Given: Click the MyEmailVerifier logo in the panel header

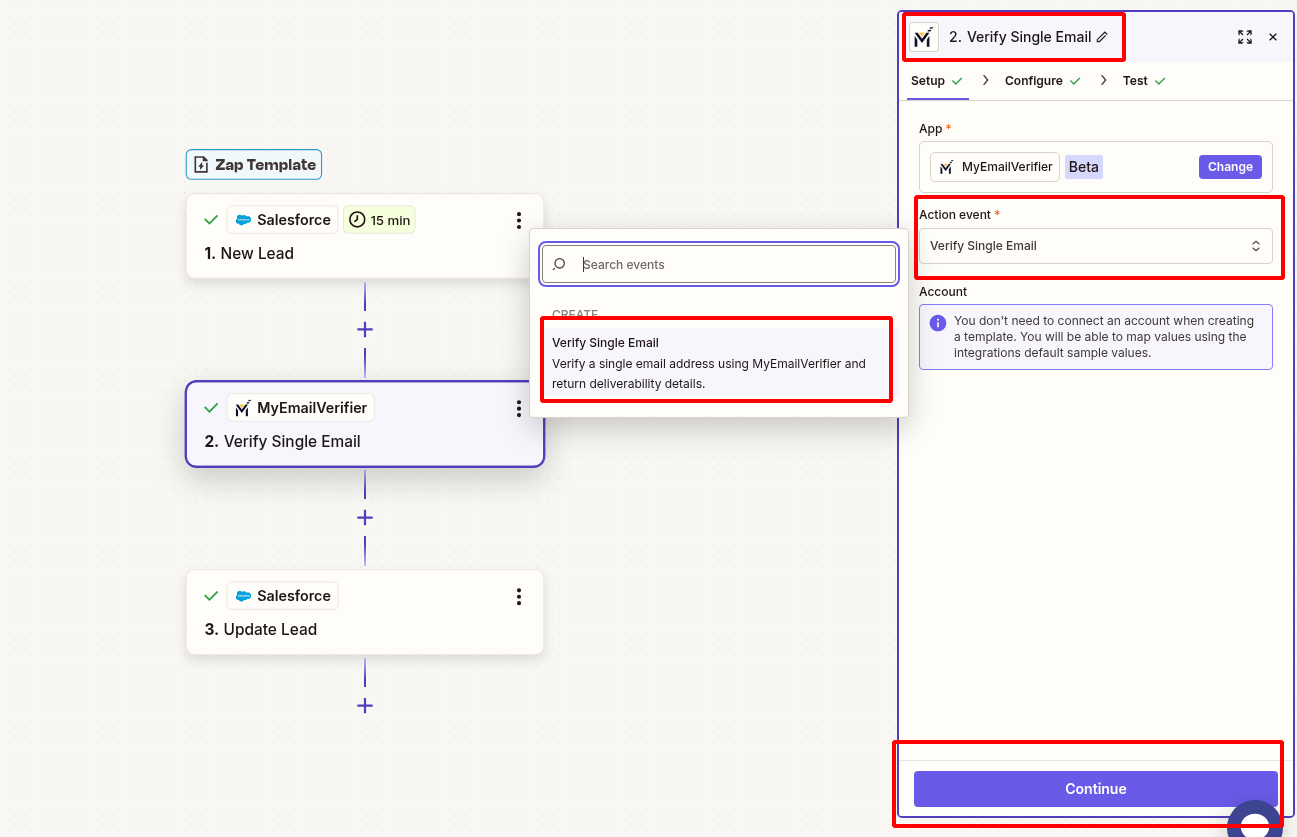Looking at the screenshot, I should click(x=923, y=37).
